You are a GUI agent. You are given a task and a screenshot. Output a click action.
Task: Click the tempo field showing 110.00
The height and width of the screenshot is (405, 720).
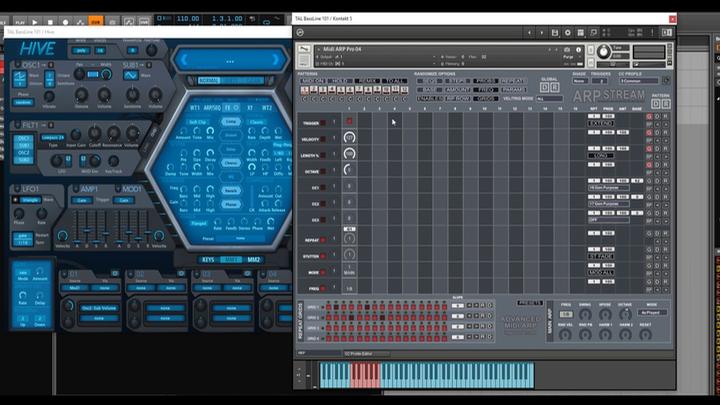click(x=188, y=19)
